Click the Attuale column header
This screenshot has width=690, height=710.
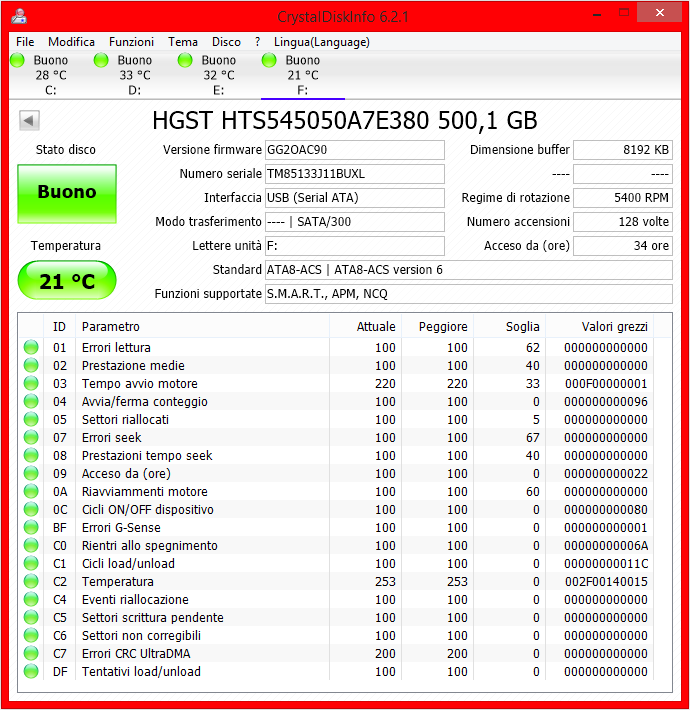[x=365, y=326]
